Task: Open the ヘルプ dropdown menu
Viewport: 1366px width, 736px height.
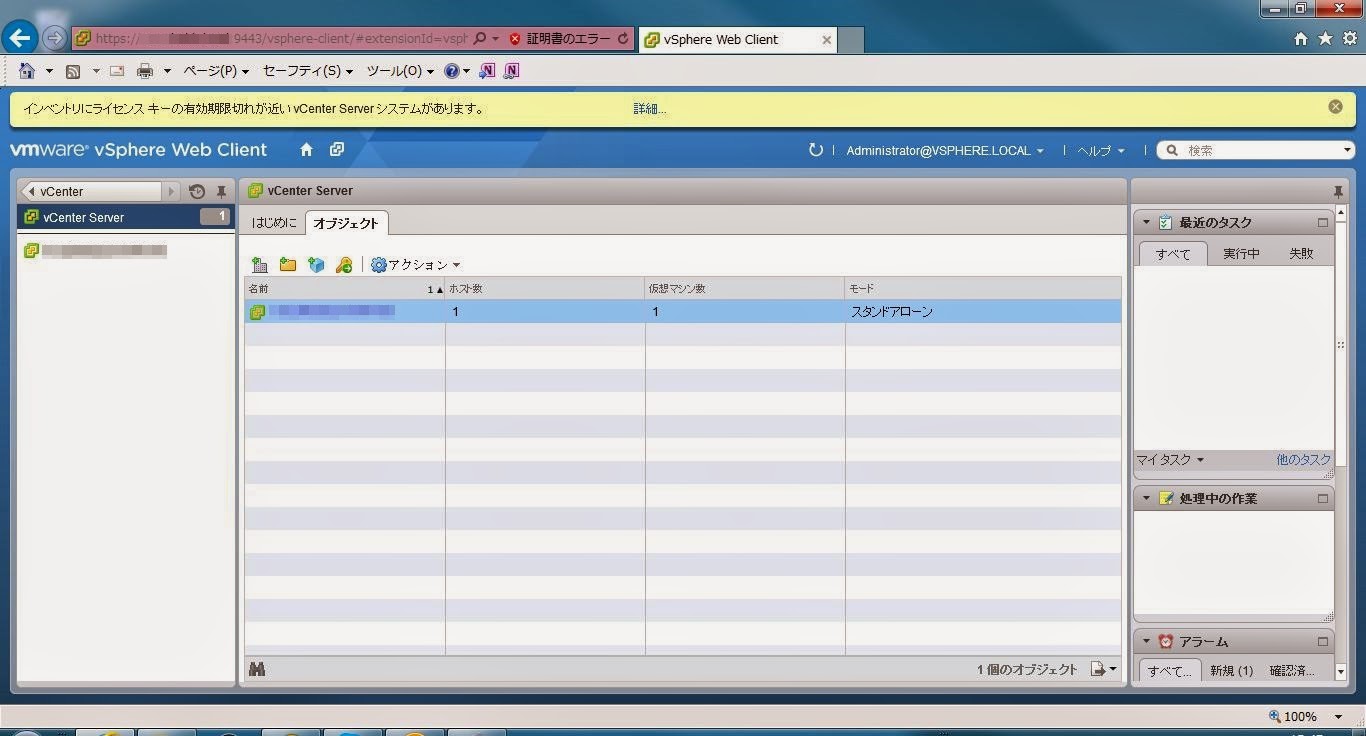Action: click(x=1101, y=150)
